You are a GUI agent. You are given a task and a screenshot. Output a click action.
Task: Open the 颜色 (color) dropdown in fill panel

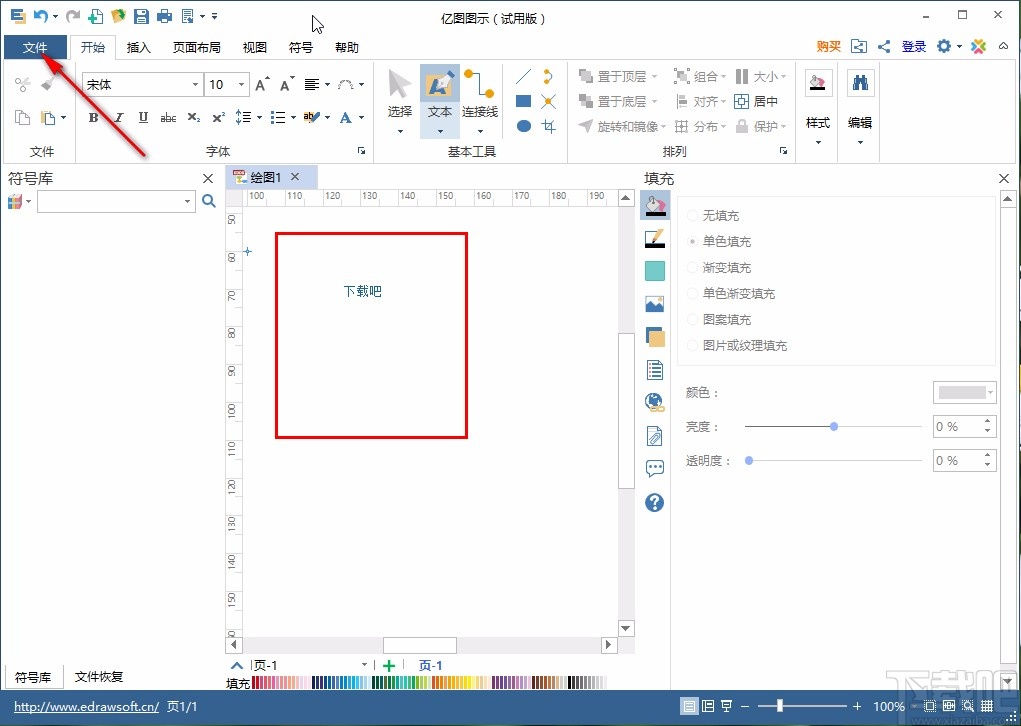963,392
